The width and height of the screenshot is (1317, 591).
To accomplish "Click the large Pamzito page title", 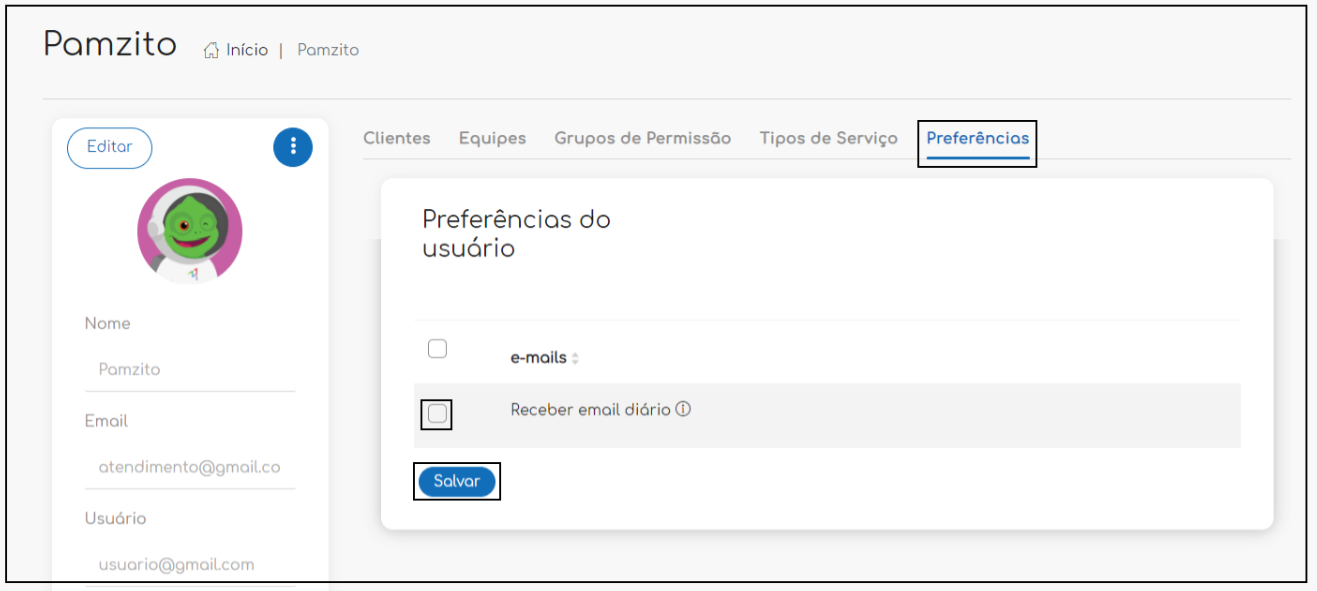I will [110, 45].
